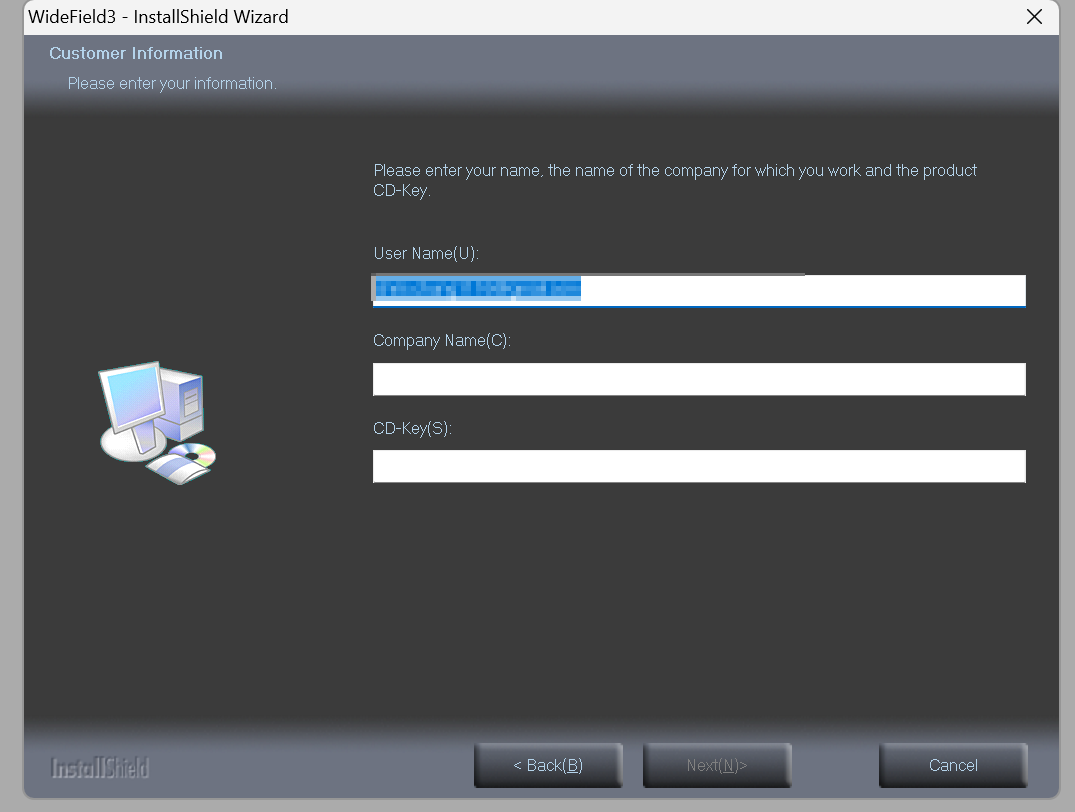Click the User Name(U) label
Image resolution: width=1075 pixels, height=812 pixels.
(426, 254)
